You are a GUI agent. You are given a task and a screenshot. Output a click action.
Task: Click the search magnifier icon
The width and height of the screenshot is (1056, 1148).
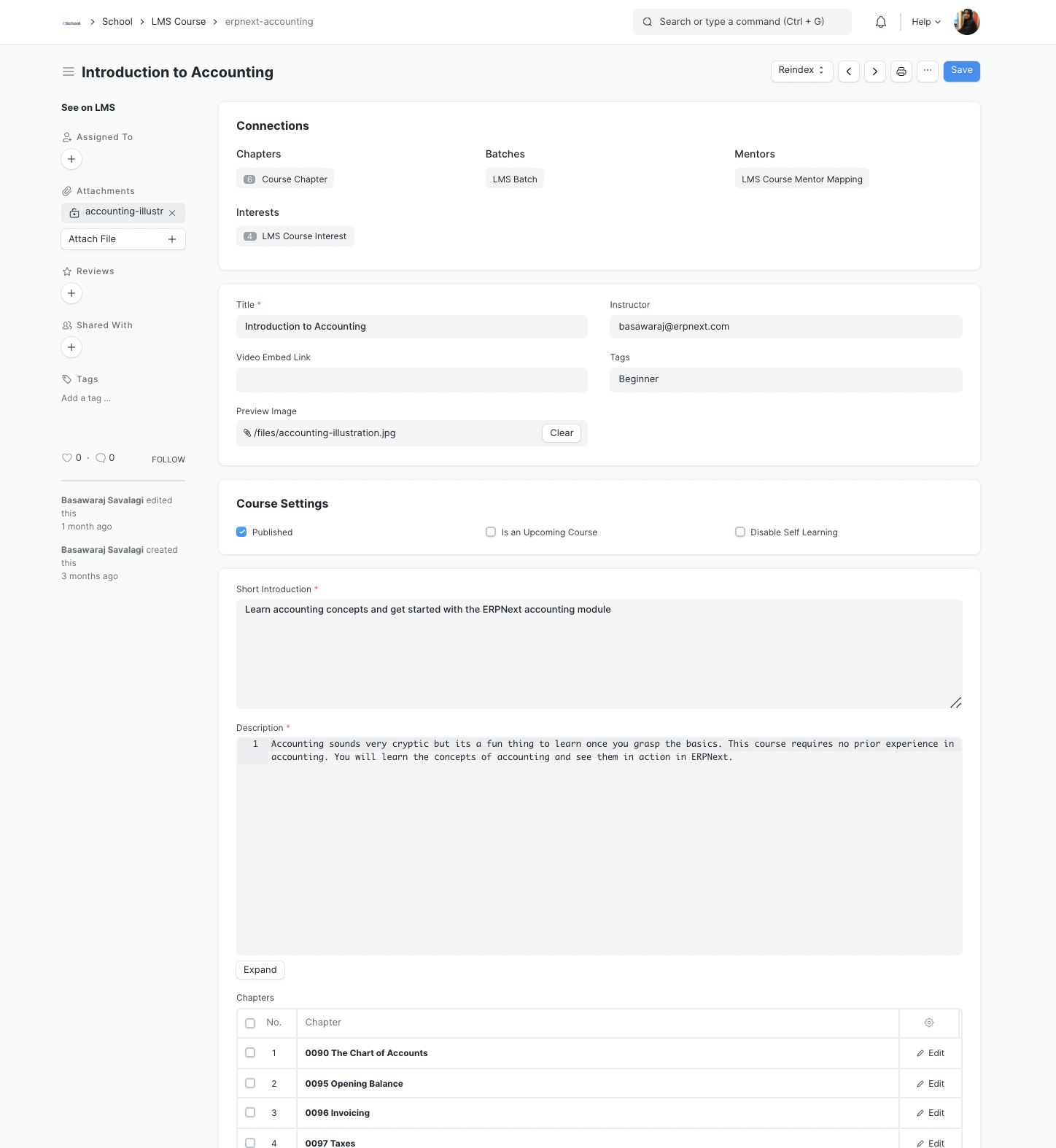(x=648, y=22)
